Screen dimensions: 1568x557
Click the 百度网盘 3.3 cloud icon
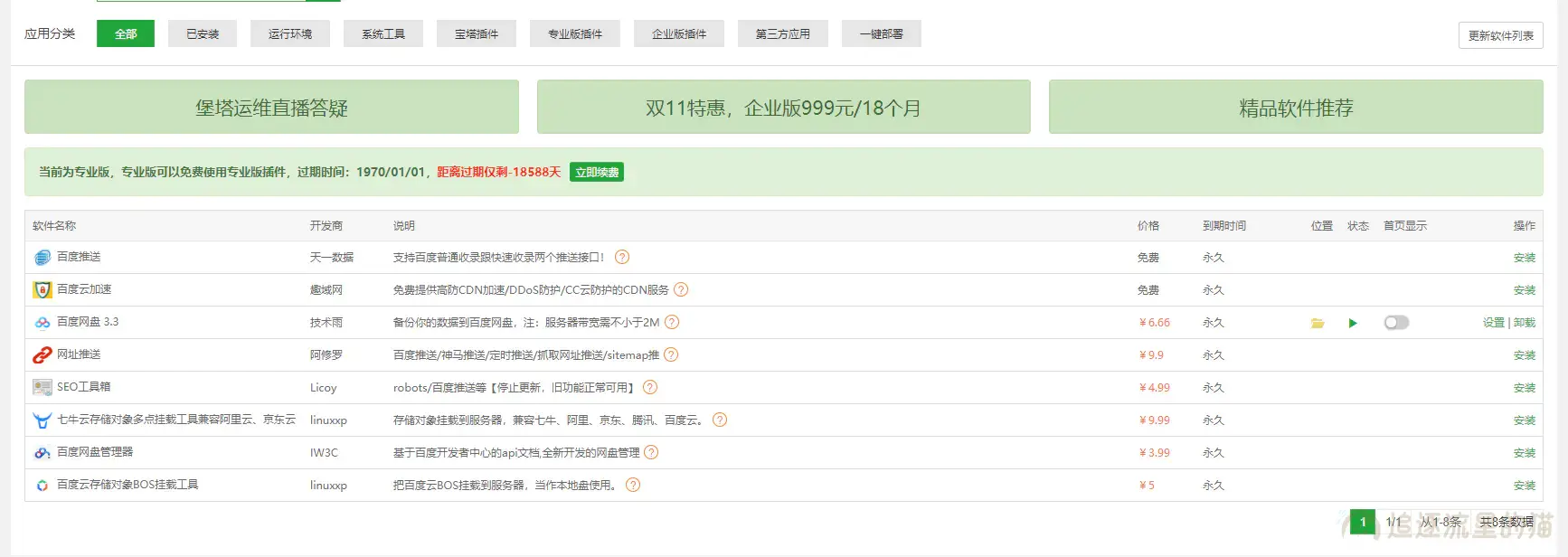click(43, 323)
